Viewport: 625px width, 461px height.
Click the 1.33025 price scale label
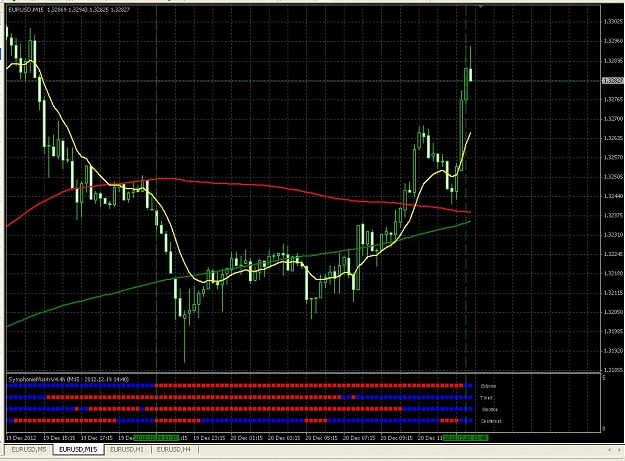[x=613, y=21]
